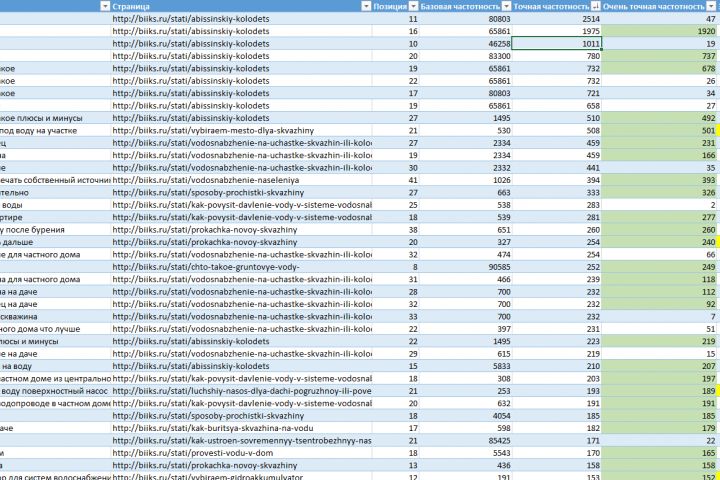The height and width of the screenshot is (480, 720).
Task: Select the cell reading 'у после бурения'
Action: (55, 230)
